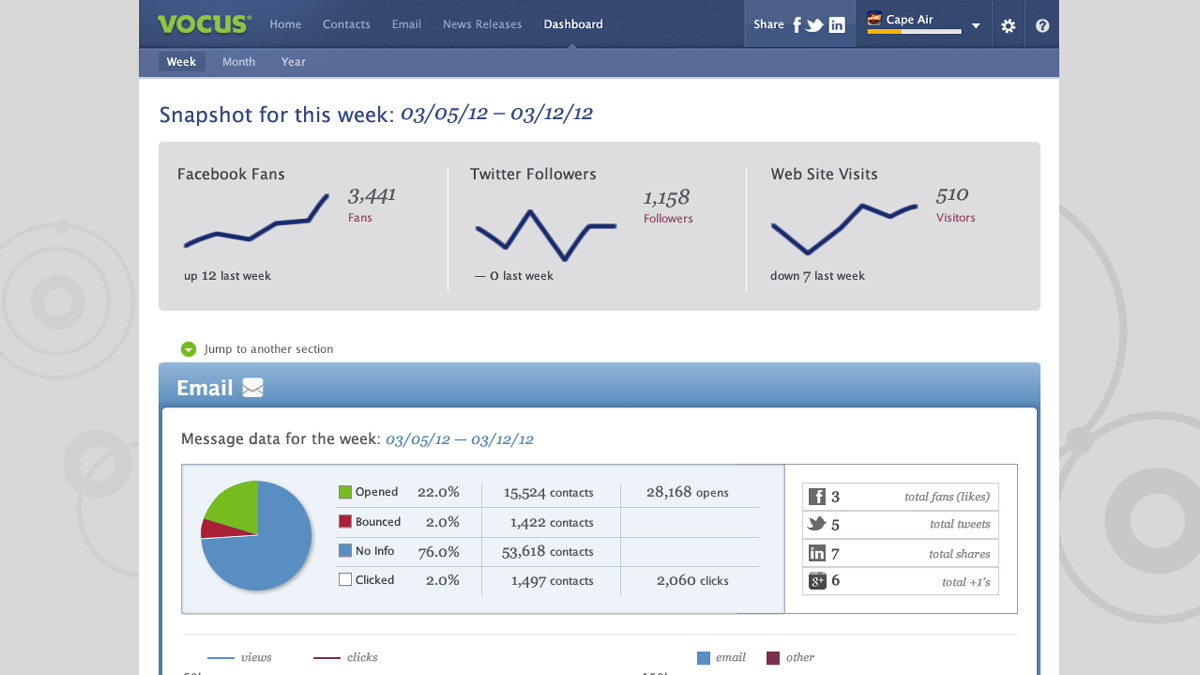Share the dashboard via the Twitter icon
The width and height of the screenshot is (1200, 675).
[x=815, y=24]
